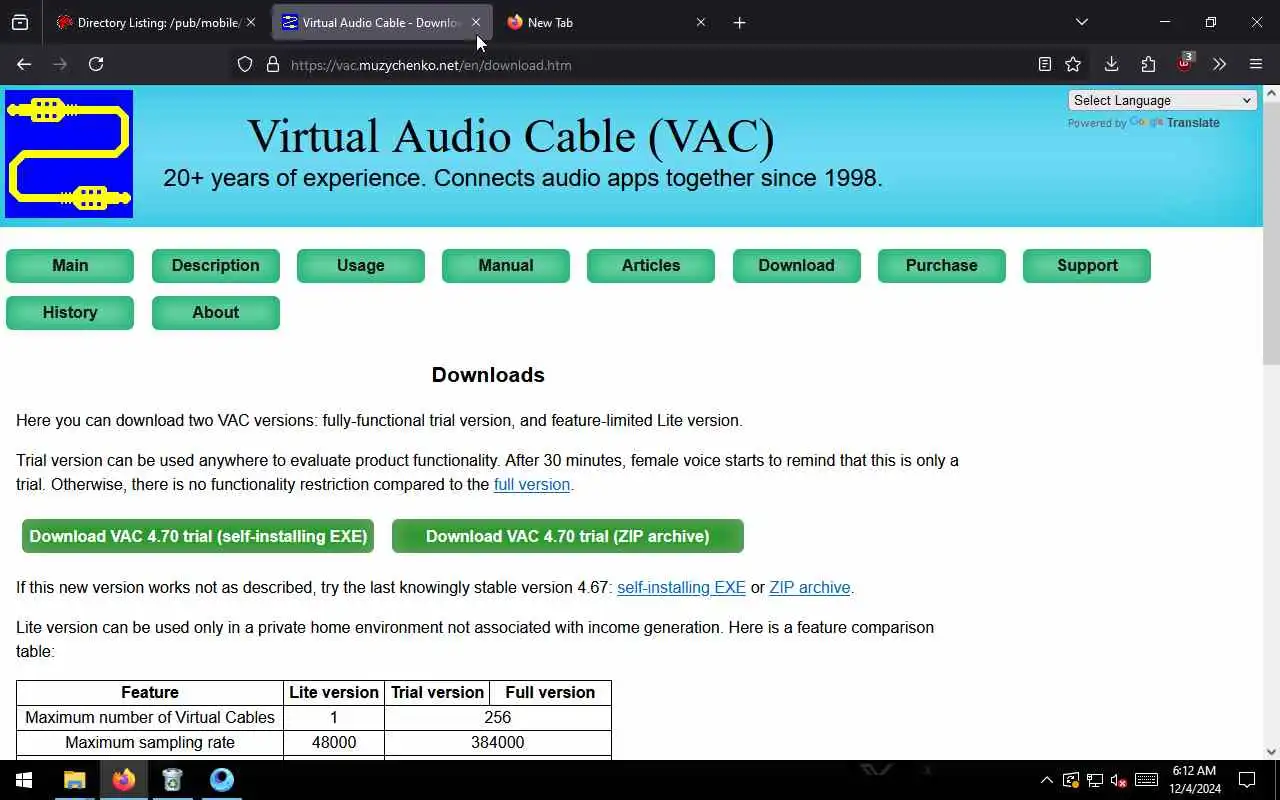Click the 'Downloads' heading text
This screenshot has height=800, width=1280.
488,375
